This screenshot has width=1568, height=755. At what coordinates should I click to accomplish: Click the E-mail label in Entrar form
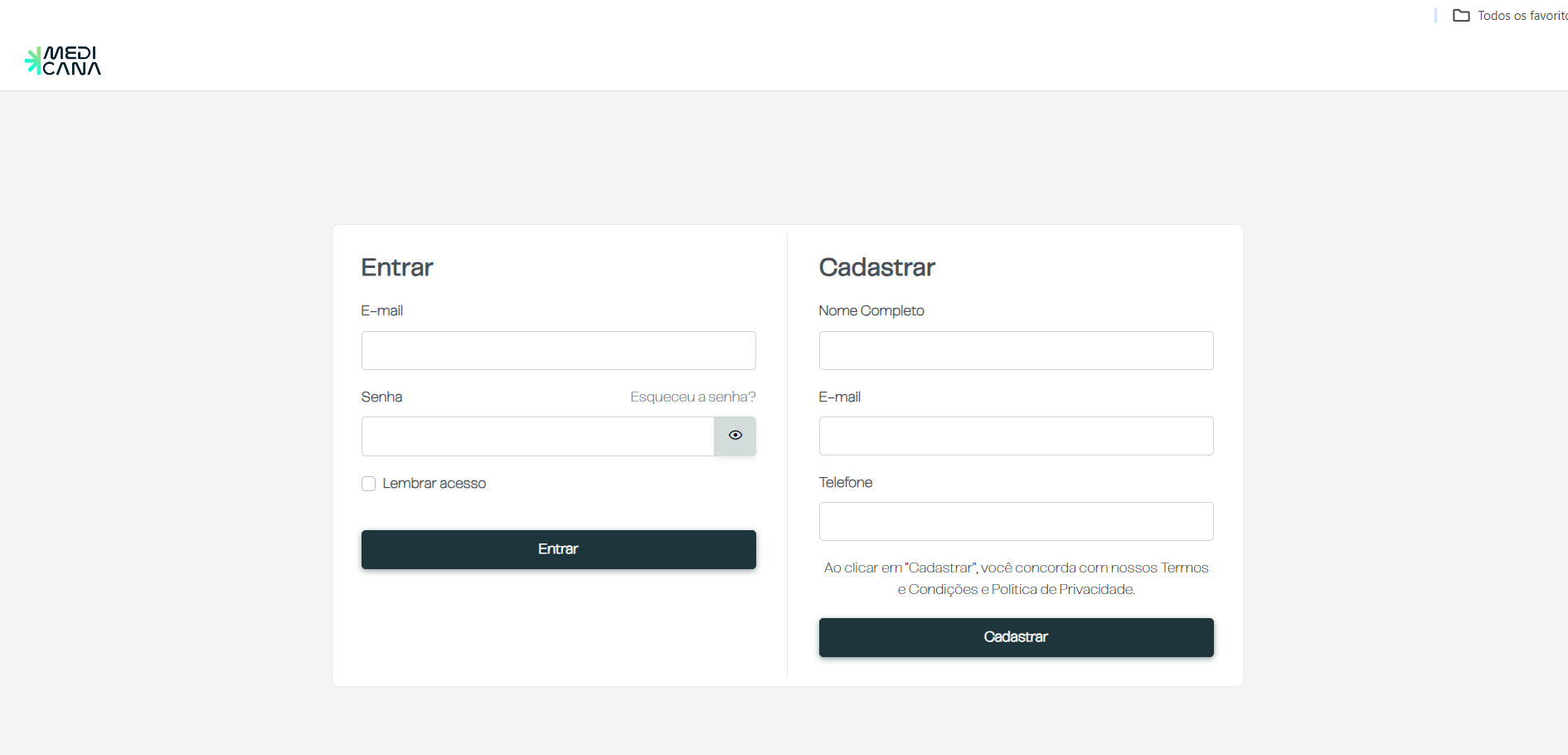(381, 311)
